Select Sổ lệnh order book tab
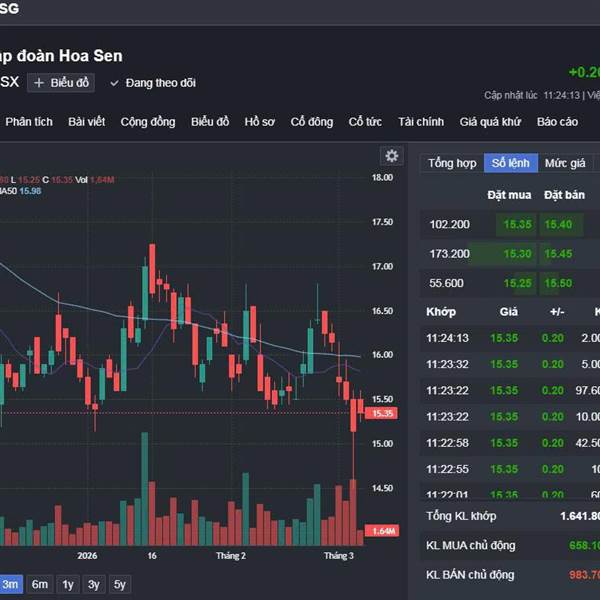This screenshot has height=600, width=600. (x=511, y=163)
